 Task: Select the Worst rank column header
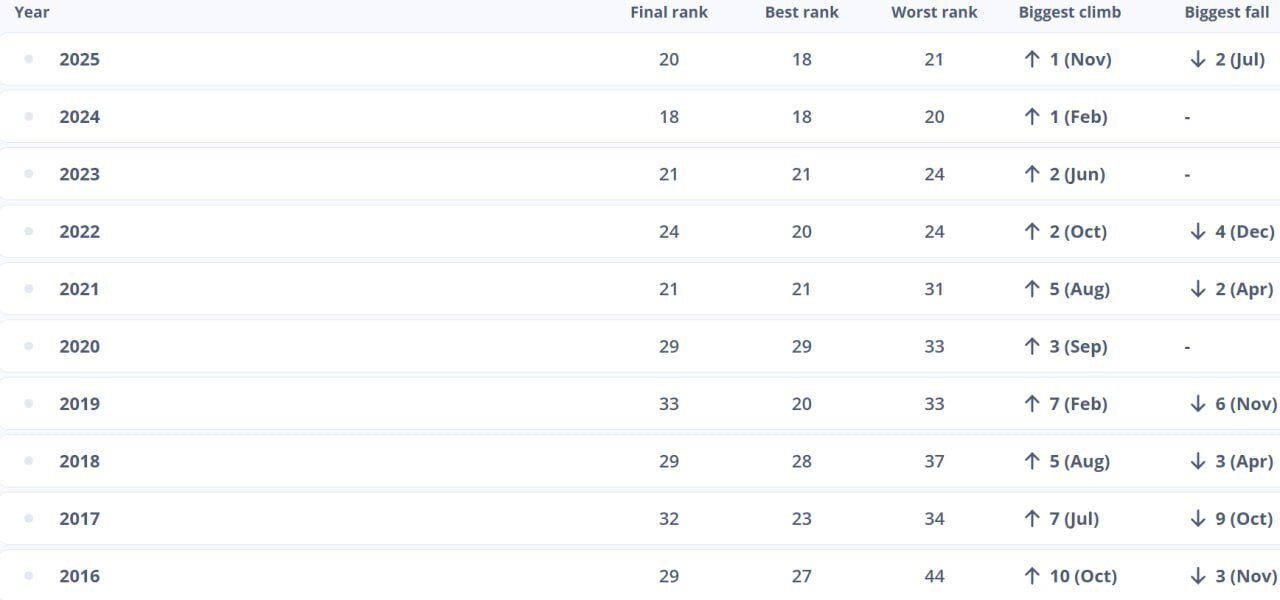934,12
